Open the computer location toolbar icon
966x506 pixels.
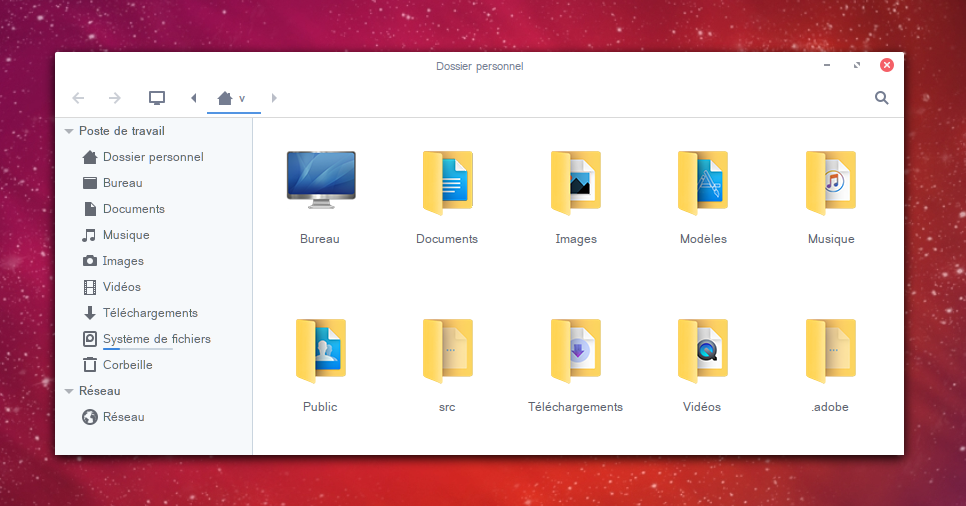click(x=157, y=98)
